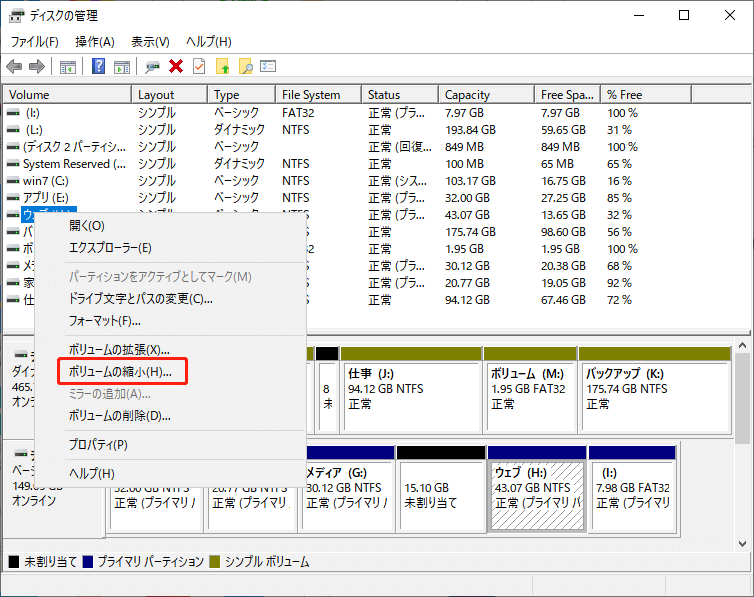The width and height of the screenshot is (754, 597).
Task: Click the folder with magnifier toolbar icon
Action: point(245,67)
